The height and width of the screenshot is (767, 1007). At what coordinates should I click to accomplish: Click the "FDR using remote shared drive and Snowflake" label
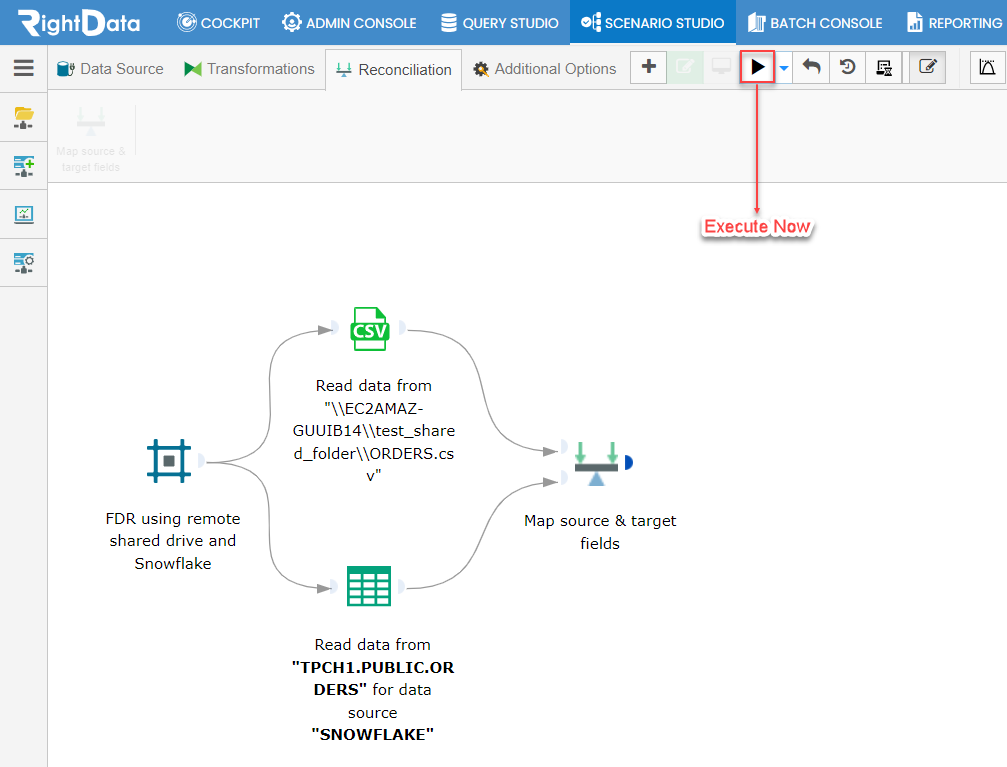point(173,541)
